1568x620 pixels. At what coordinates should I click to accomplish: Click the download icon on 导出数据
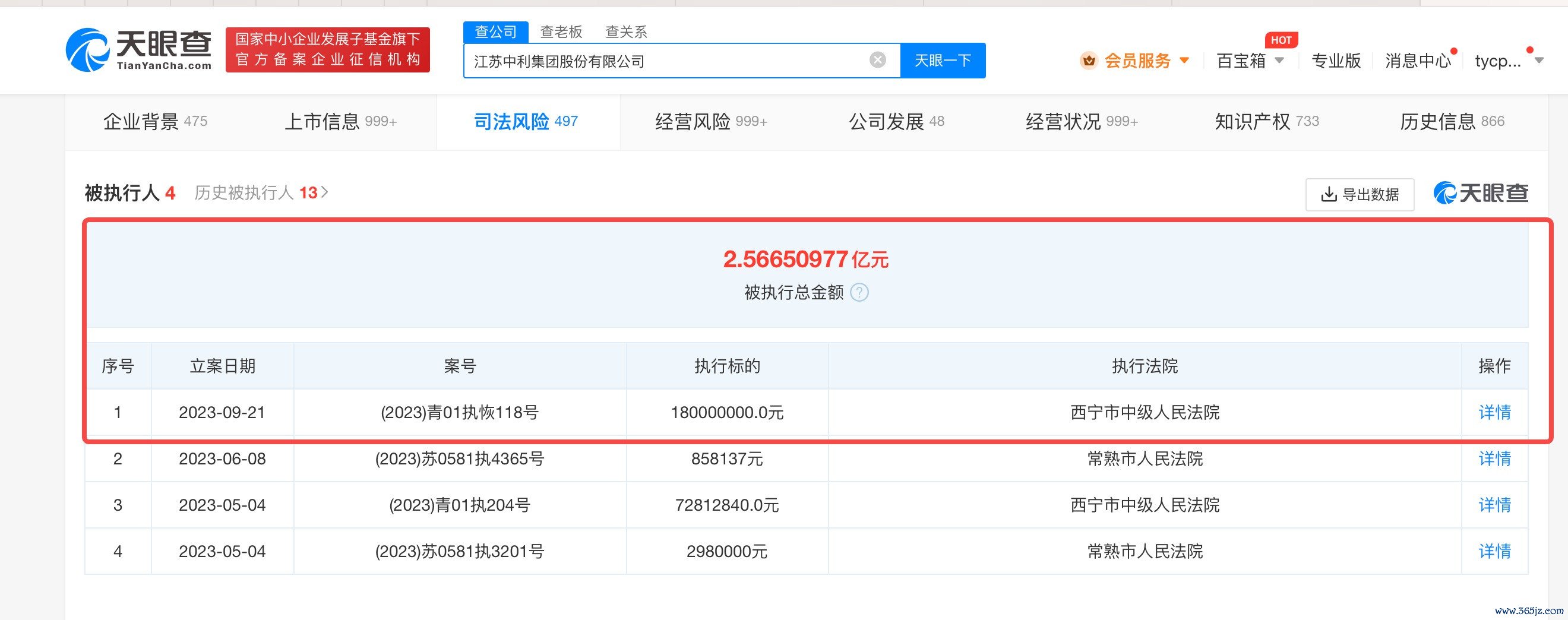coord(1329,195)
